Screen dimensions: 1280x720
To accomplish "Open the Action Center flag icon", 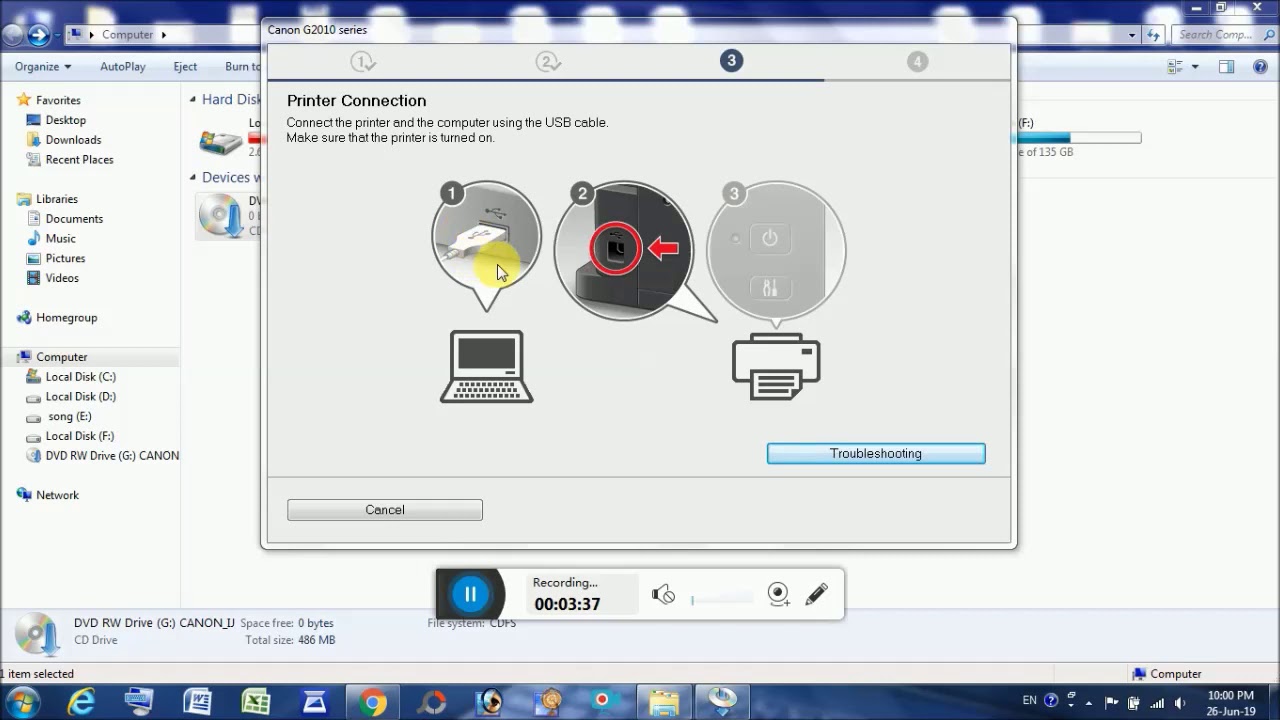I will coord(1112,701).
